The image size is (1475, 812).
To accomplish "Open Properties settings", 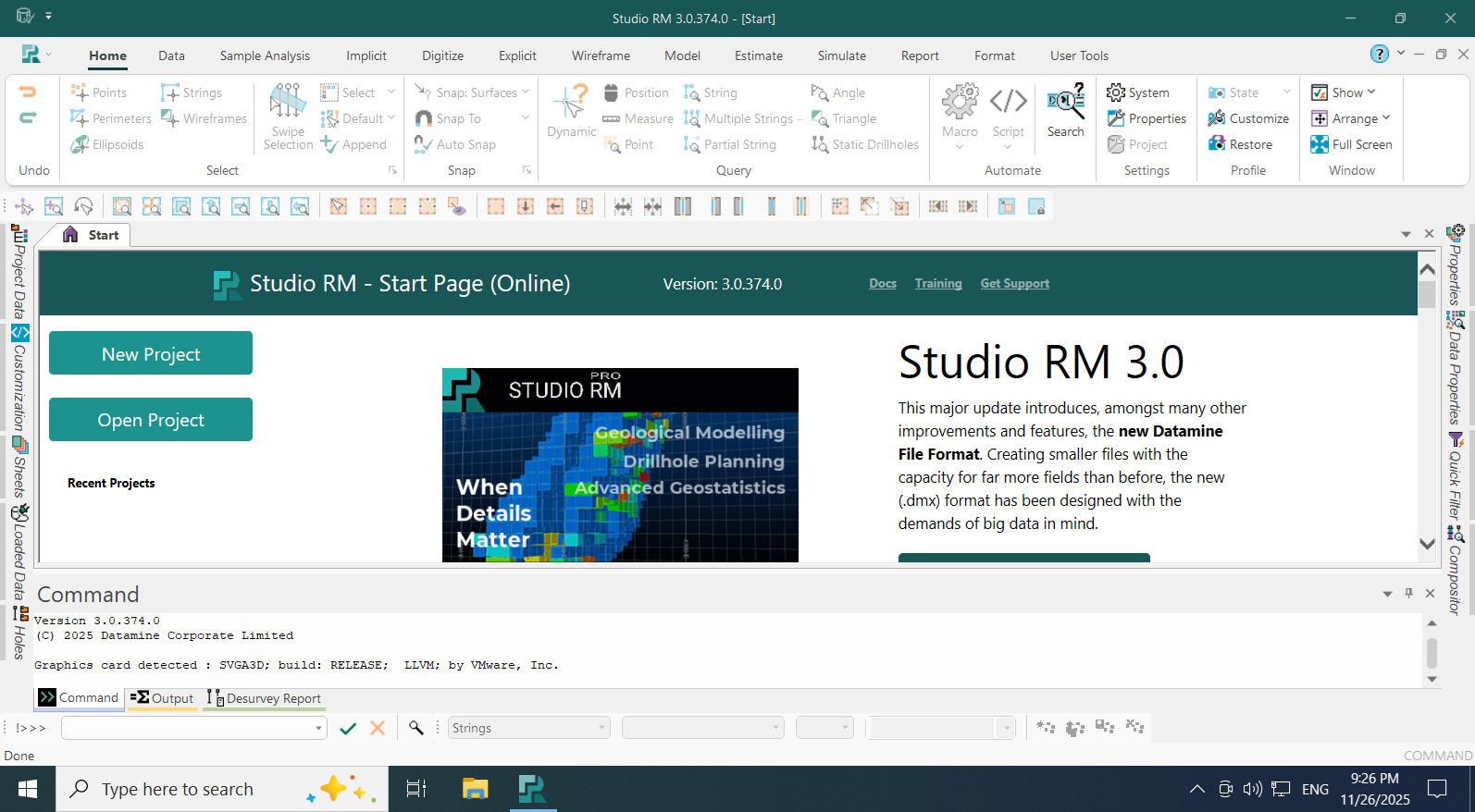I will pos(1147,118).
